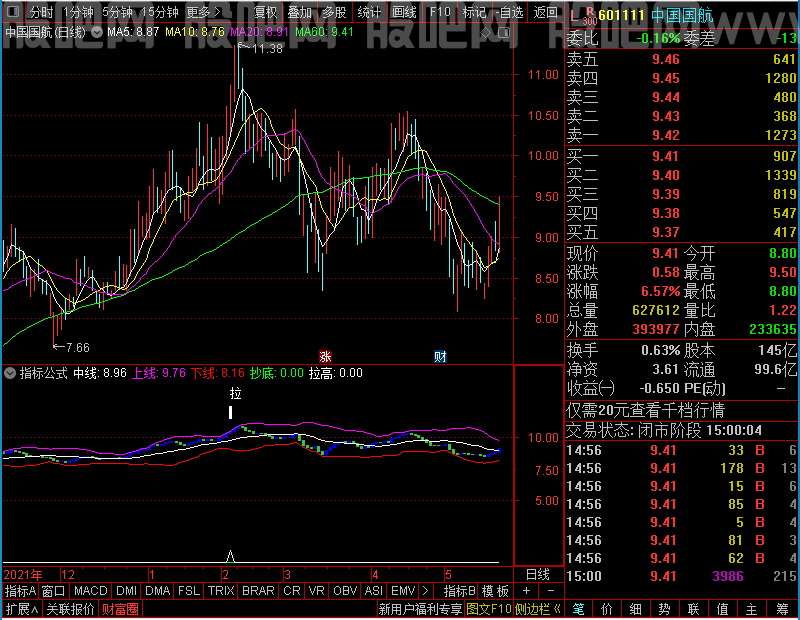
Task: Select 联 linked tab in sidebar
Action: coord(693,609)
